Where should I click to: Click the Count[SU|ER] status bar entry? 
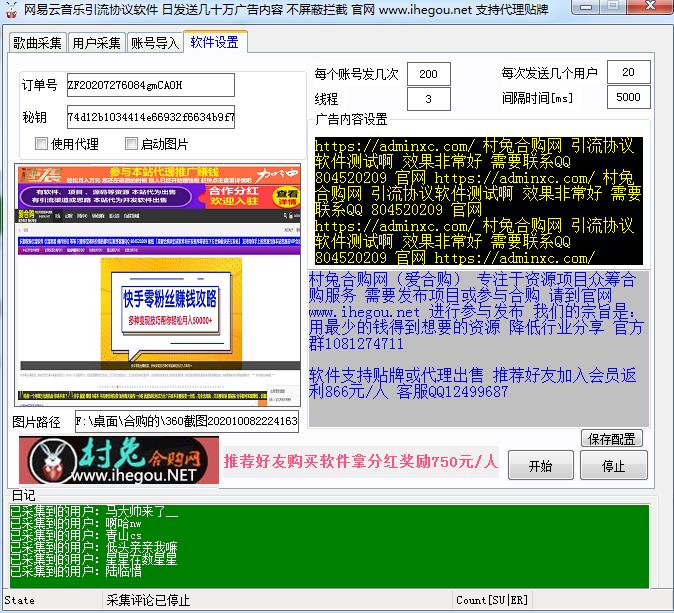tap(492, 600)
